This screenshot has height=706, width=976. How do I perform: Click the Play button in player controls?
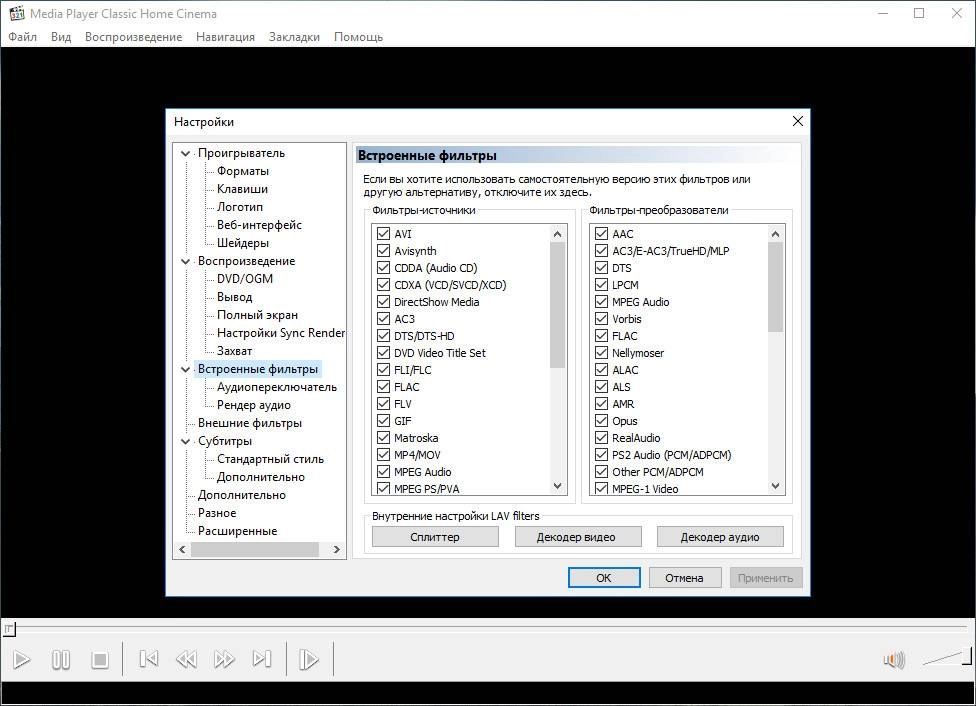click(x=22, y=659)
